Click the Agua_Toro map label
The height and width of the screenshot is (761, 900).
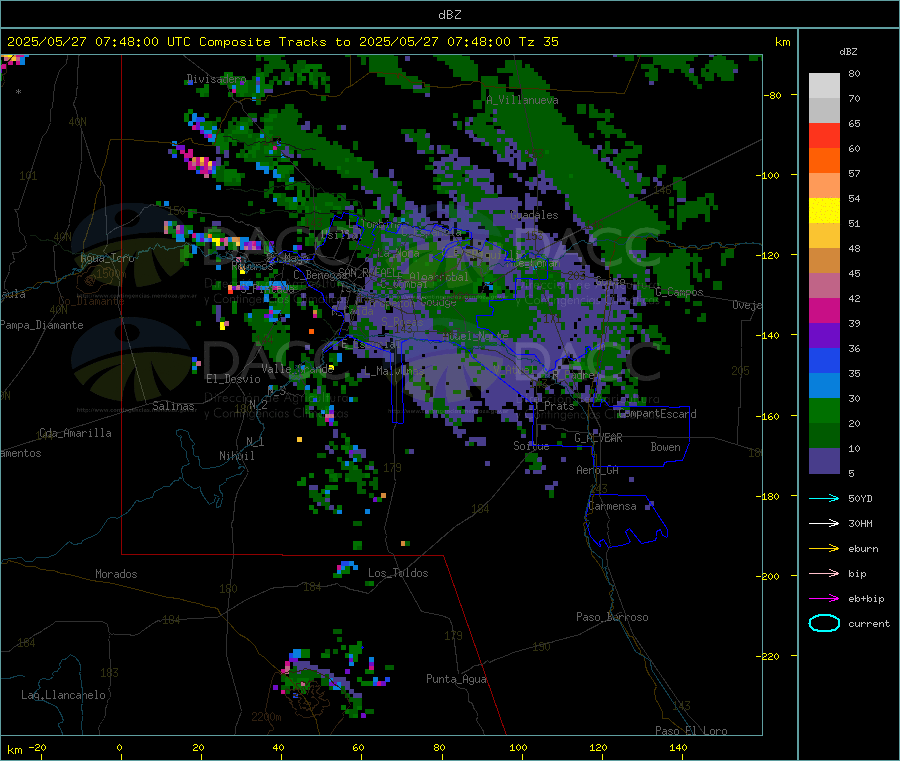107,258
